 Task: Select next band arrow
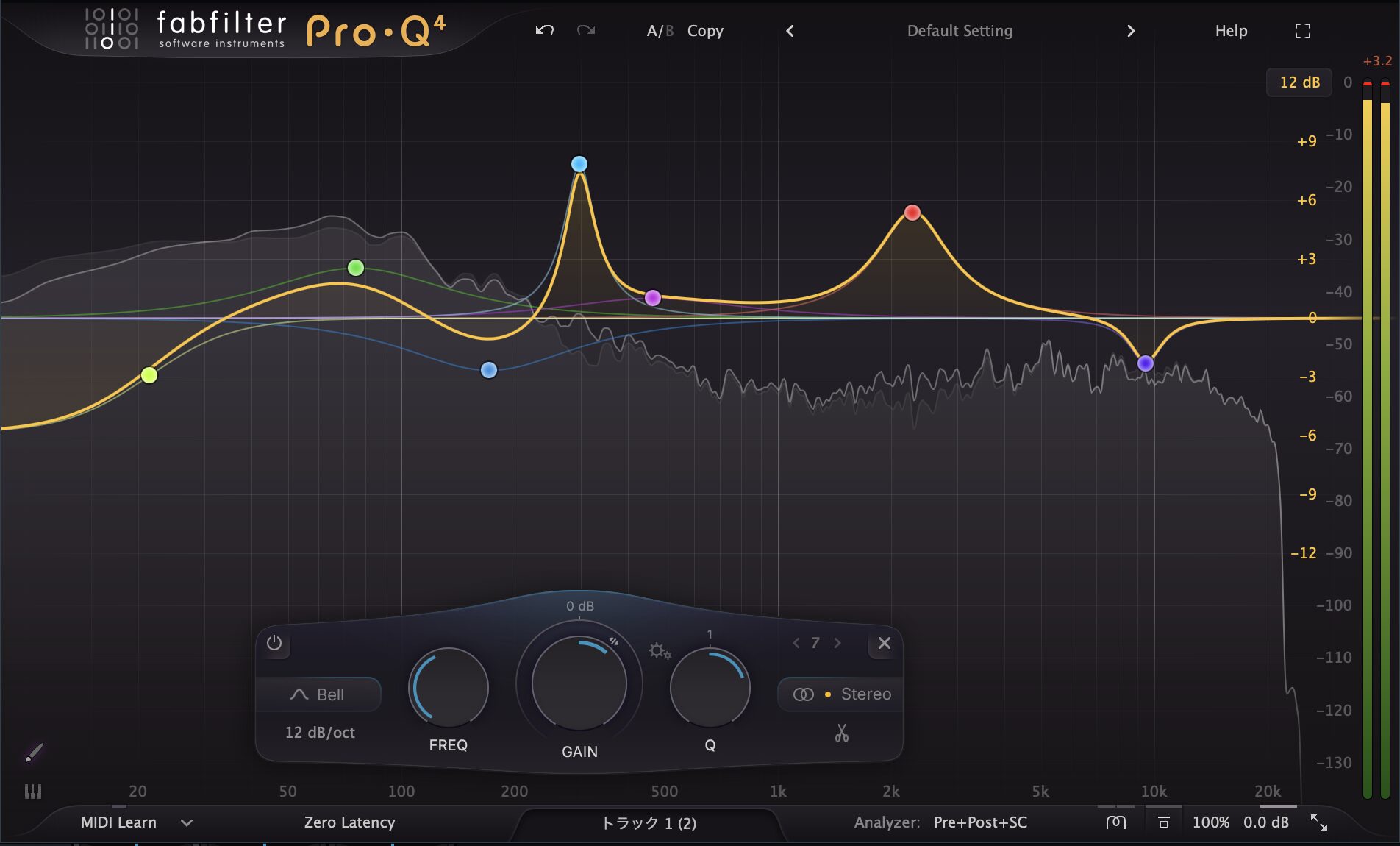(837, 643)
